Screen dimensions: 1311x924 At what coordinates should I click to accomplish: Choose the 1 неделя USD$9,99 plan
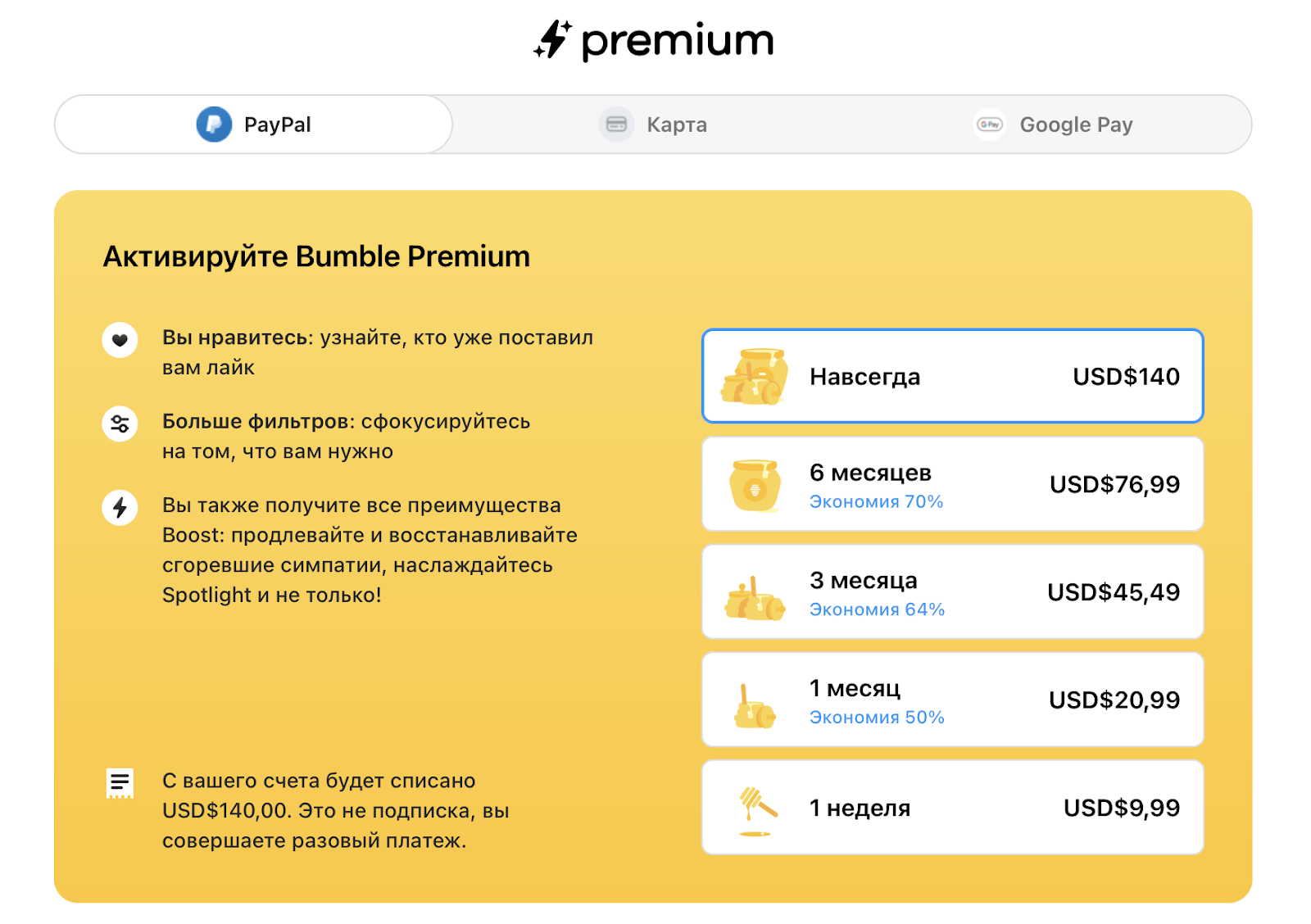tap(952, 808)
